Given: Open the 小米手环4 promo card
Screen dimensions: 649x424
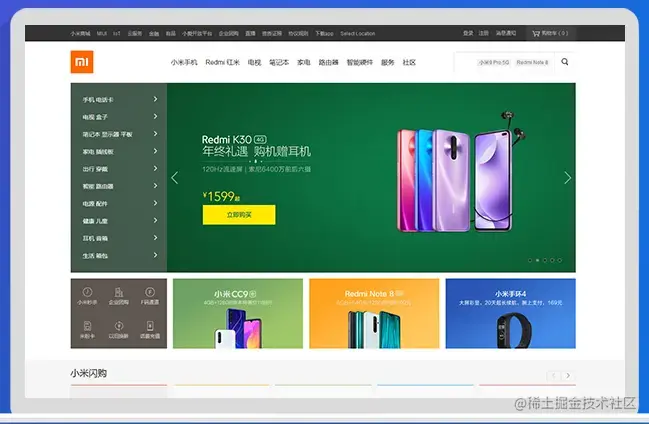Looking at the screenshot, I should coord(510,313).
